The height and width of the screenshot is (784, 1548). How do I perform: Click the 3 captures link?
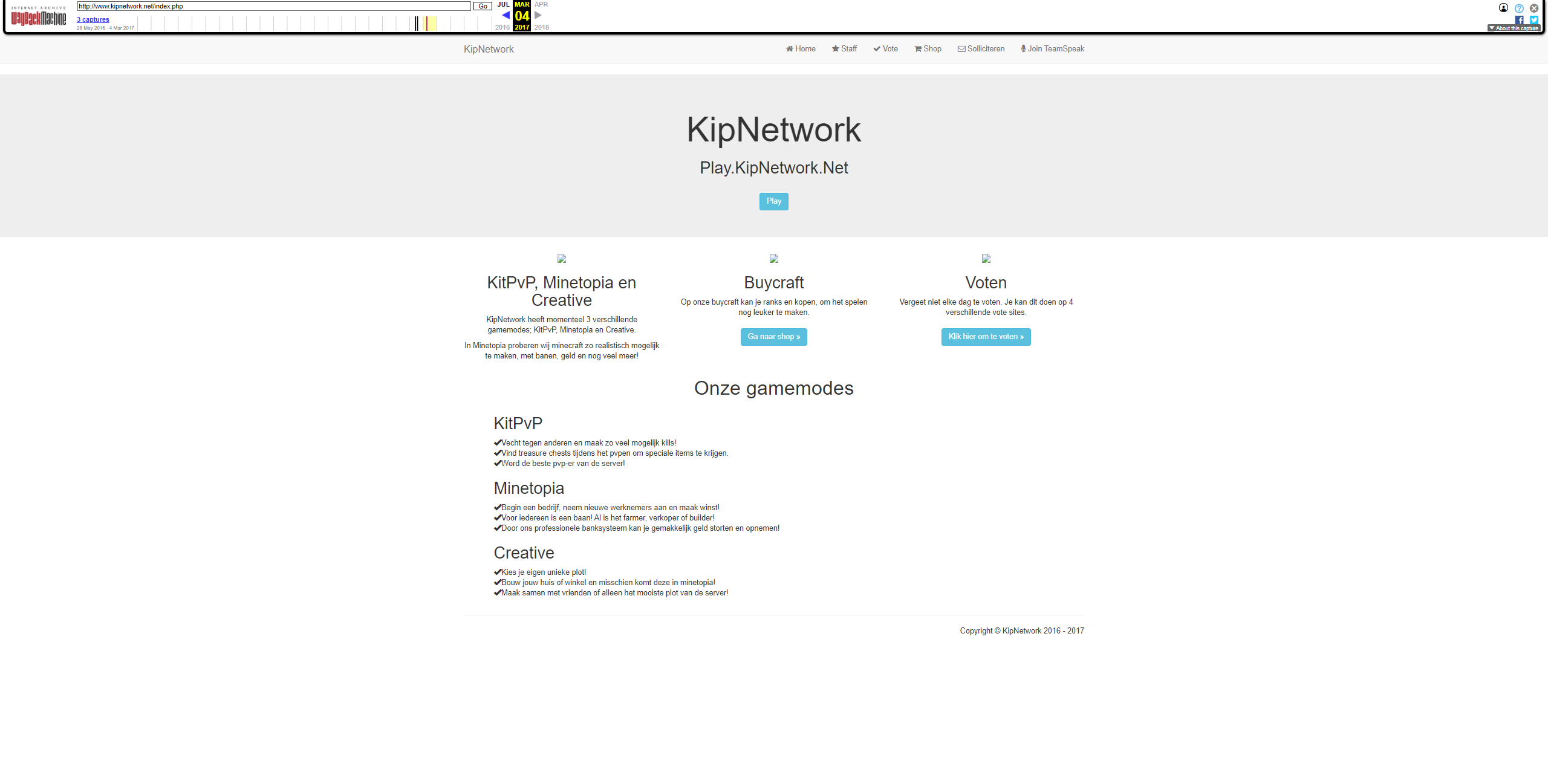[93, 19]
